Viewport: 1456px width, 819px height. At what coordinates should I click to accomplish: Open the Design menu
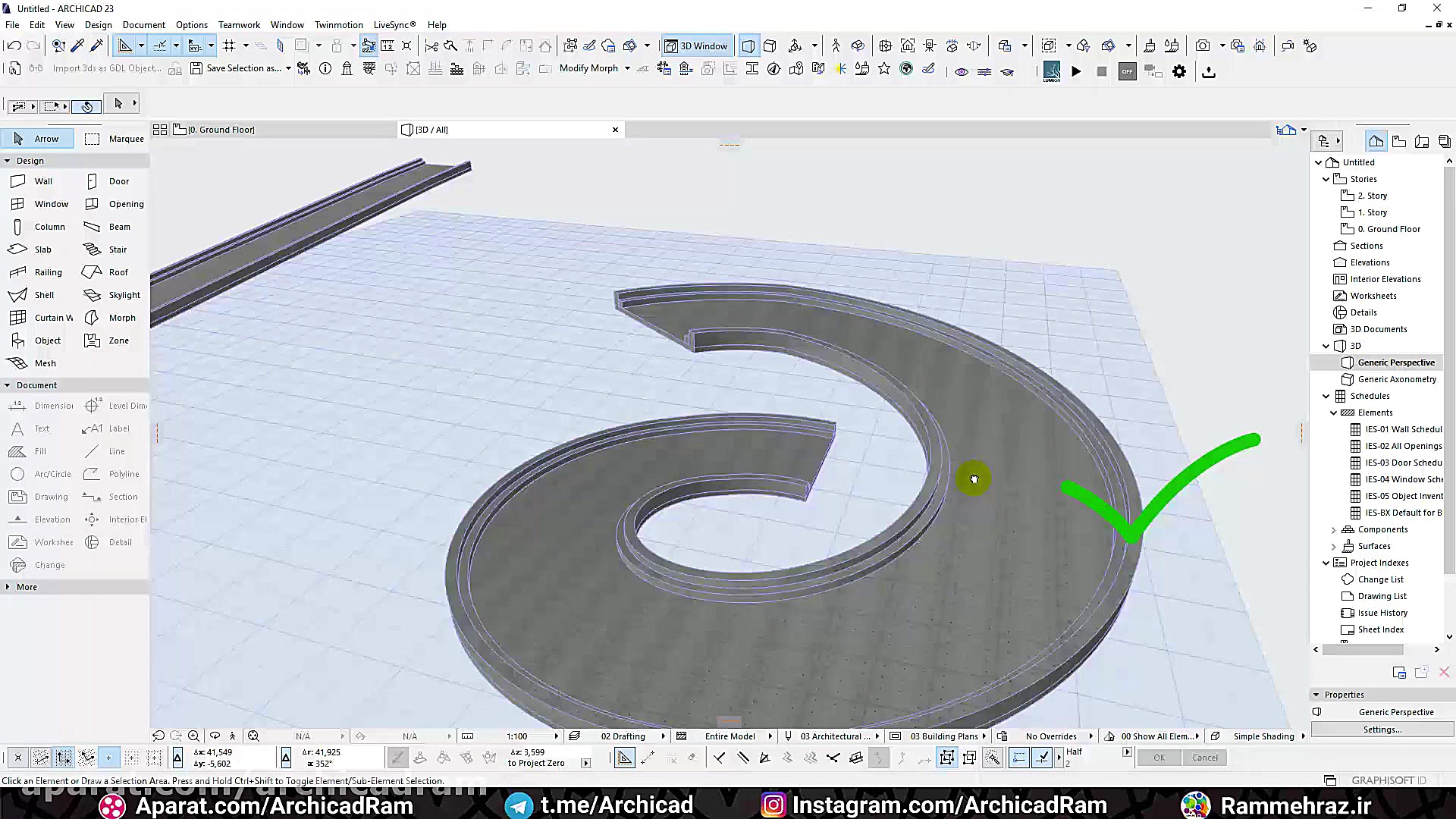pyautogui.click(x=98, y=24)
